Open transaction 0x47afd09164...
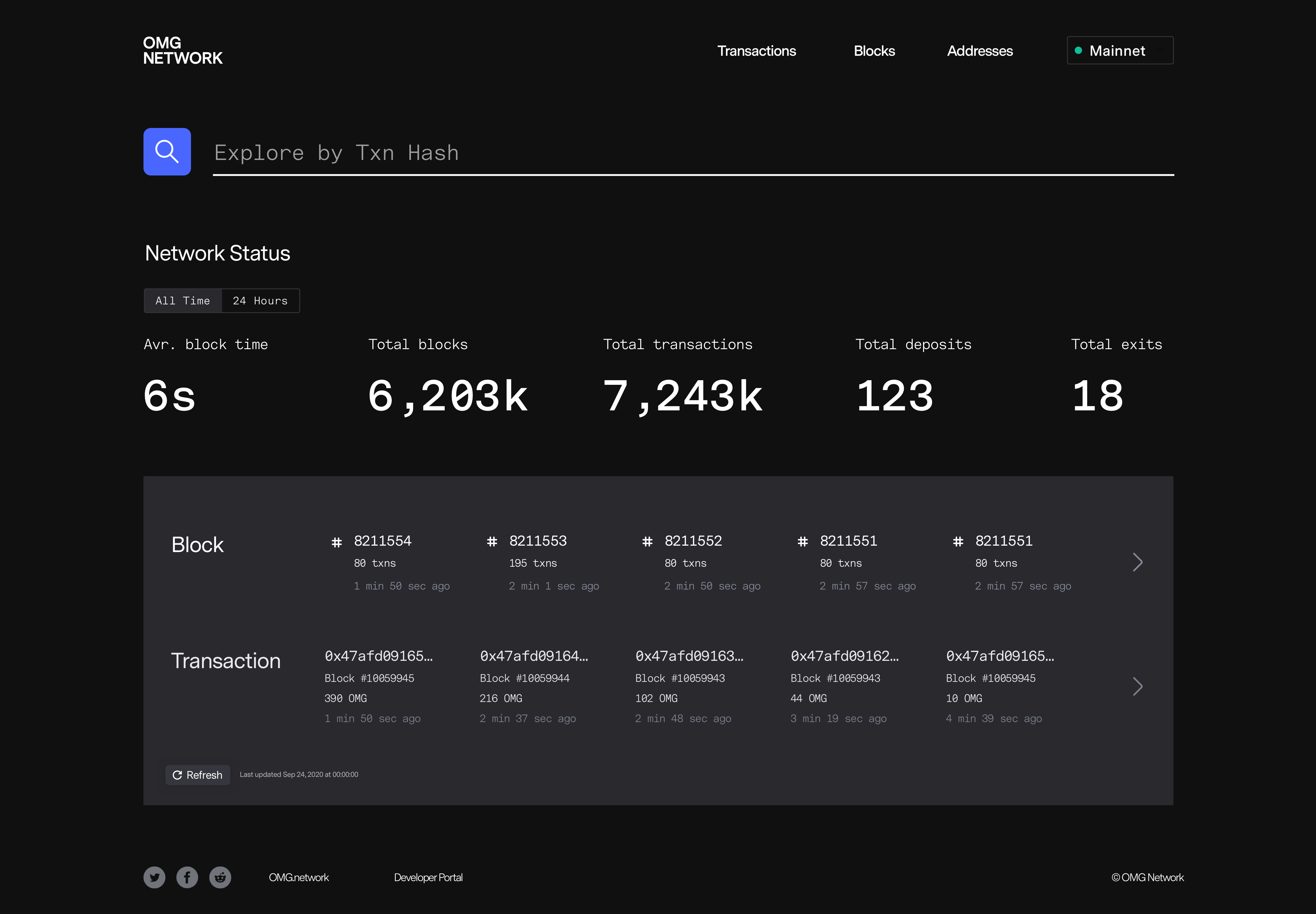The height and width of the screenshot is (914, 1316). (x=533, y=656)
